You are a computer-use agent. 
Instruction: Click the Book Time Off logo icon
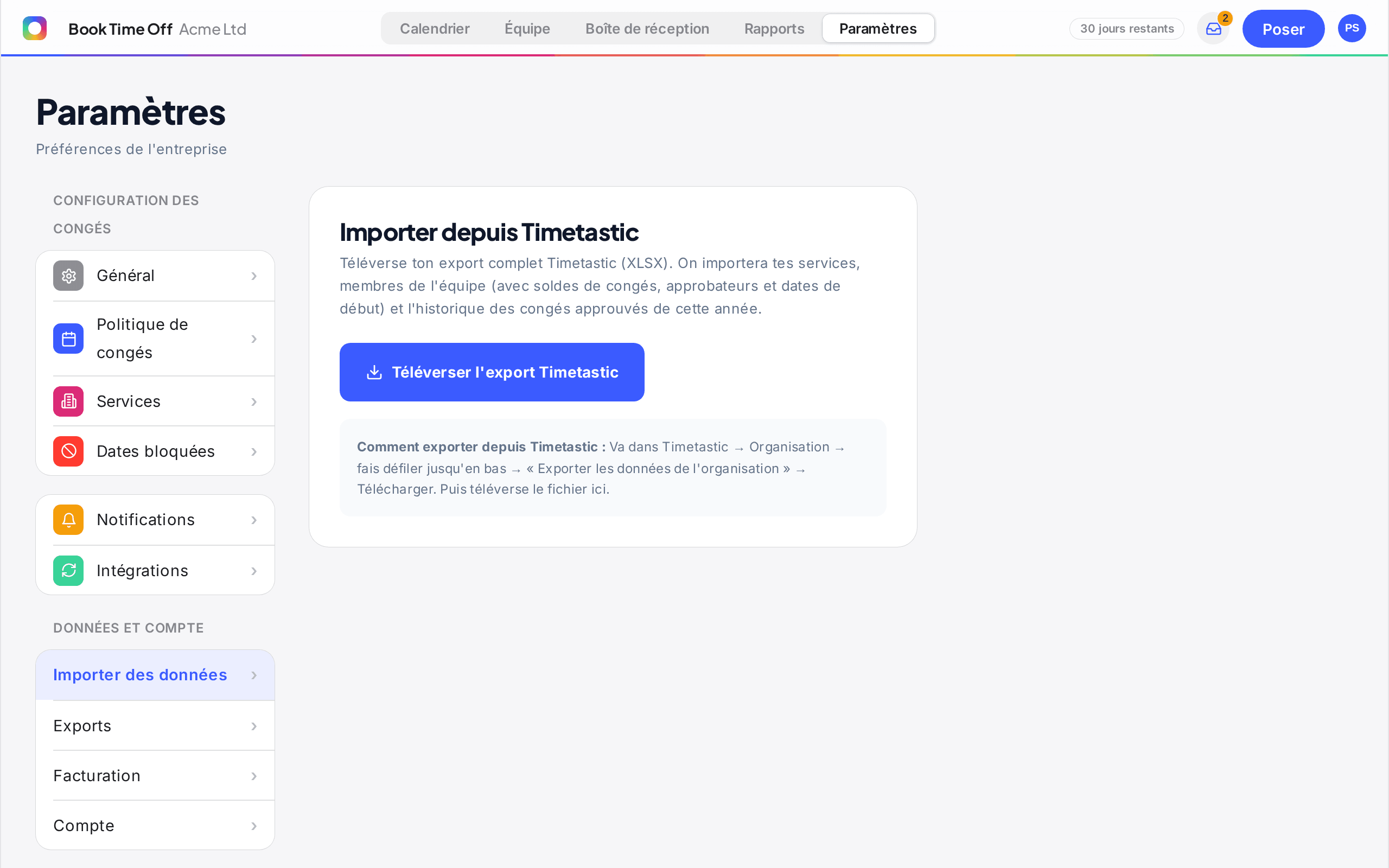34,28
